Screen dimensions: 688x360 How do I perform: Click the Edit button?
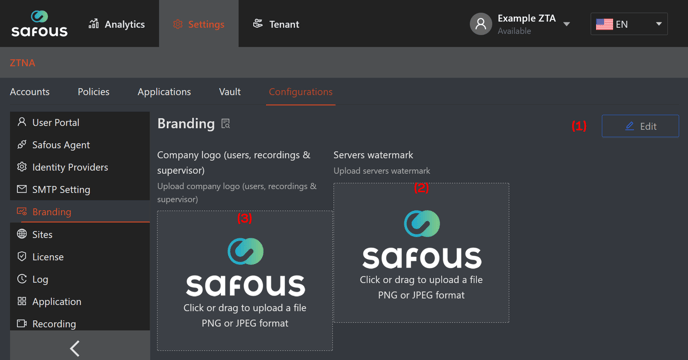[640, 126]
